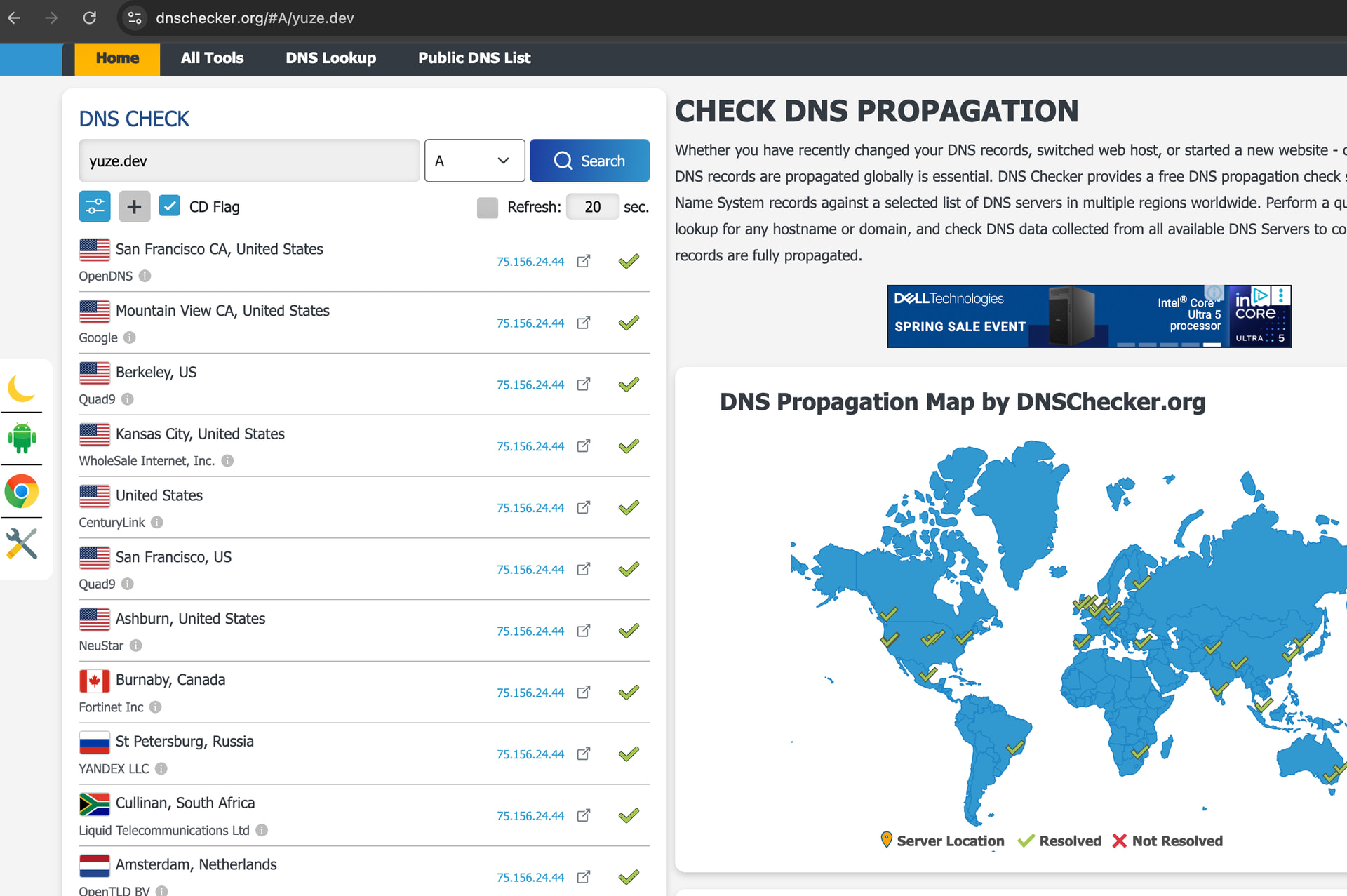Click info icon beside YANDEX LLC
1347x896 pixels.
(161, 768)
